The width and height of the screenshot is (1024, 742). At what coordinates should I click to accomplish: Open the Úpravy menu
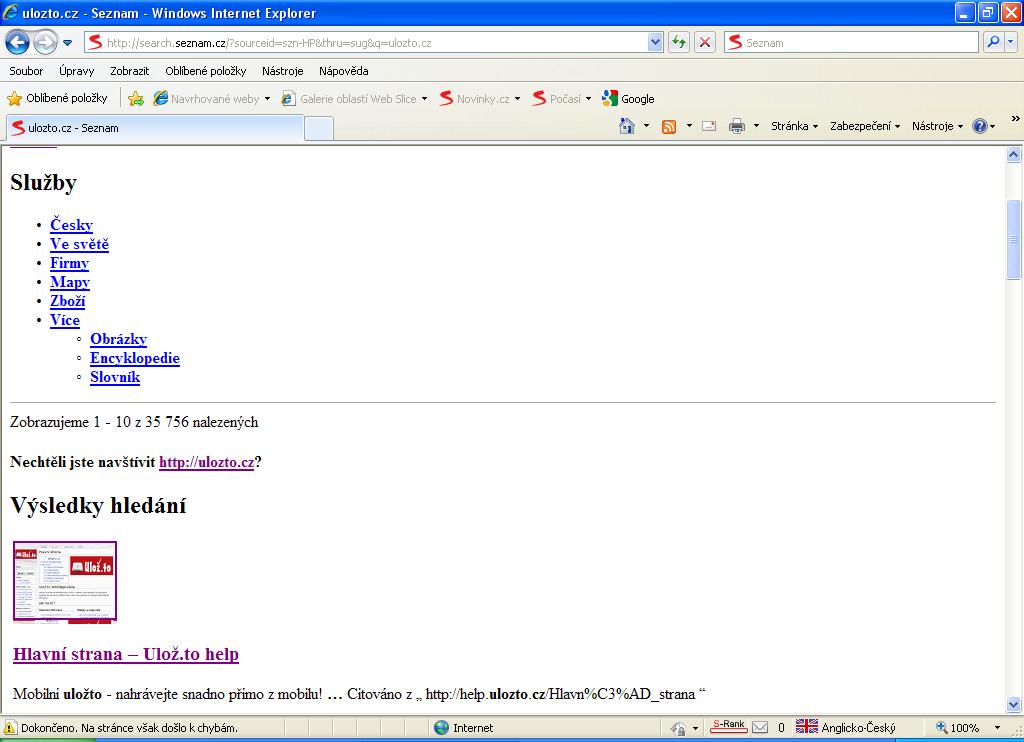76,71
